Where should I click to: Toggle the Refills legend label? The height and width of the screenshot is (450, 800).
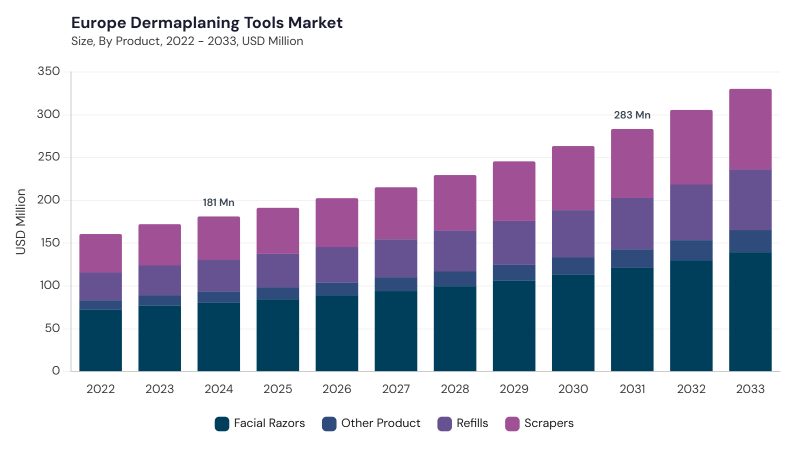pyautogui.click(x=472, y=423)
